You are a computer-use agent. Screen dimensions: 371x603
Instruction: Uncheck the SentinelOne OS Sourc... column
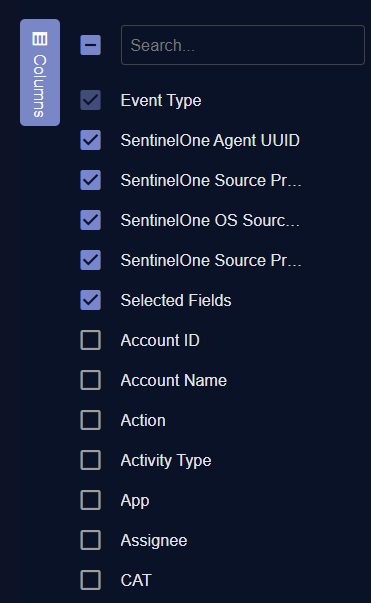coord(91,220)
